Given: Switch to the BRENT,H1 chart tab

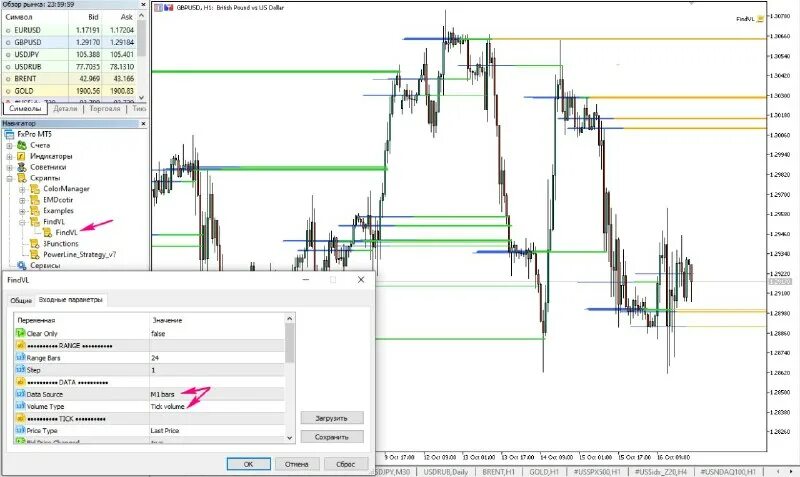Looking at the screenshot, I should pos(498,472).
